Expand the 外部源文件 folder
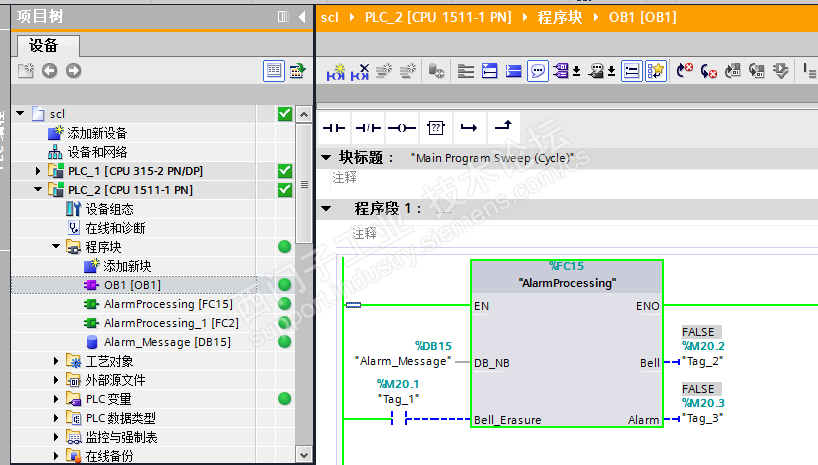This screenshot has height=465, width=818. click(x=56, y=379)
